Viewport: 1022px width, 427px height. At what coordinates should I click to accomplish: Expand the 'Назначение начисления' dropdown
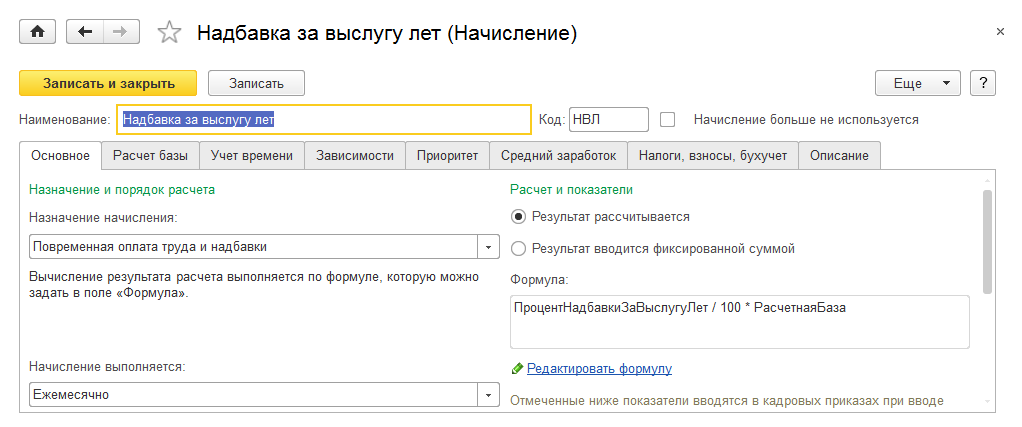tap(488, 247)
